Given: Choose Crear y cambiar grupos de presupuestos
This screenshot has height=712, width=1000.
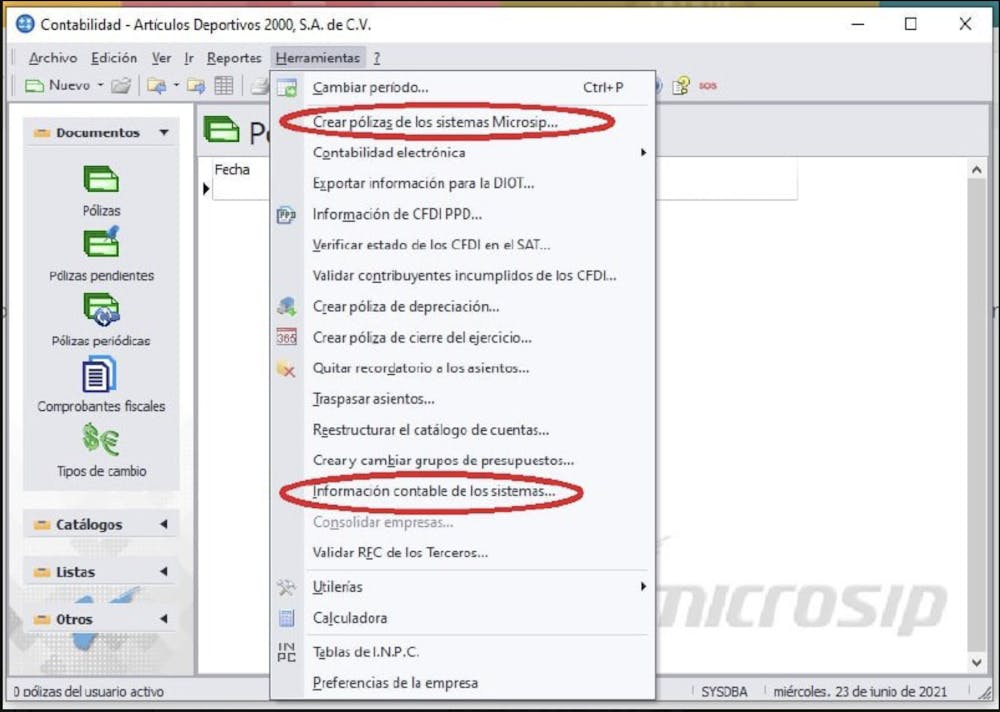Looking at the screenshot, I should [463, 460].
